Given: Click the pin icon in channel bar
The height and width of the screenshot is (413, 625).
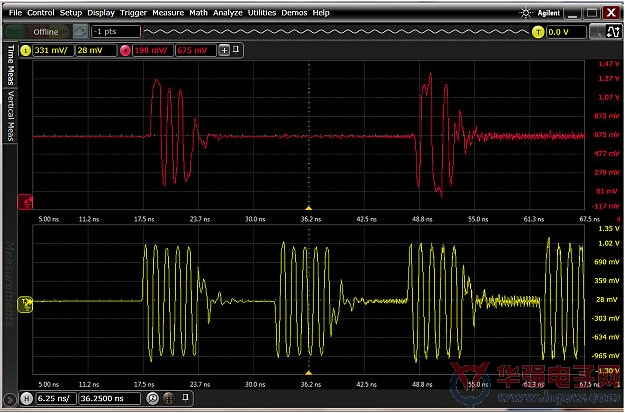Looking at the screenshot, I should [x=236, y=50].
